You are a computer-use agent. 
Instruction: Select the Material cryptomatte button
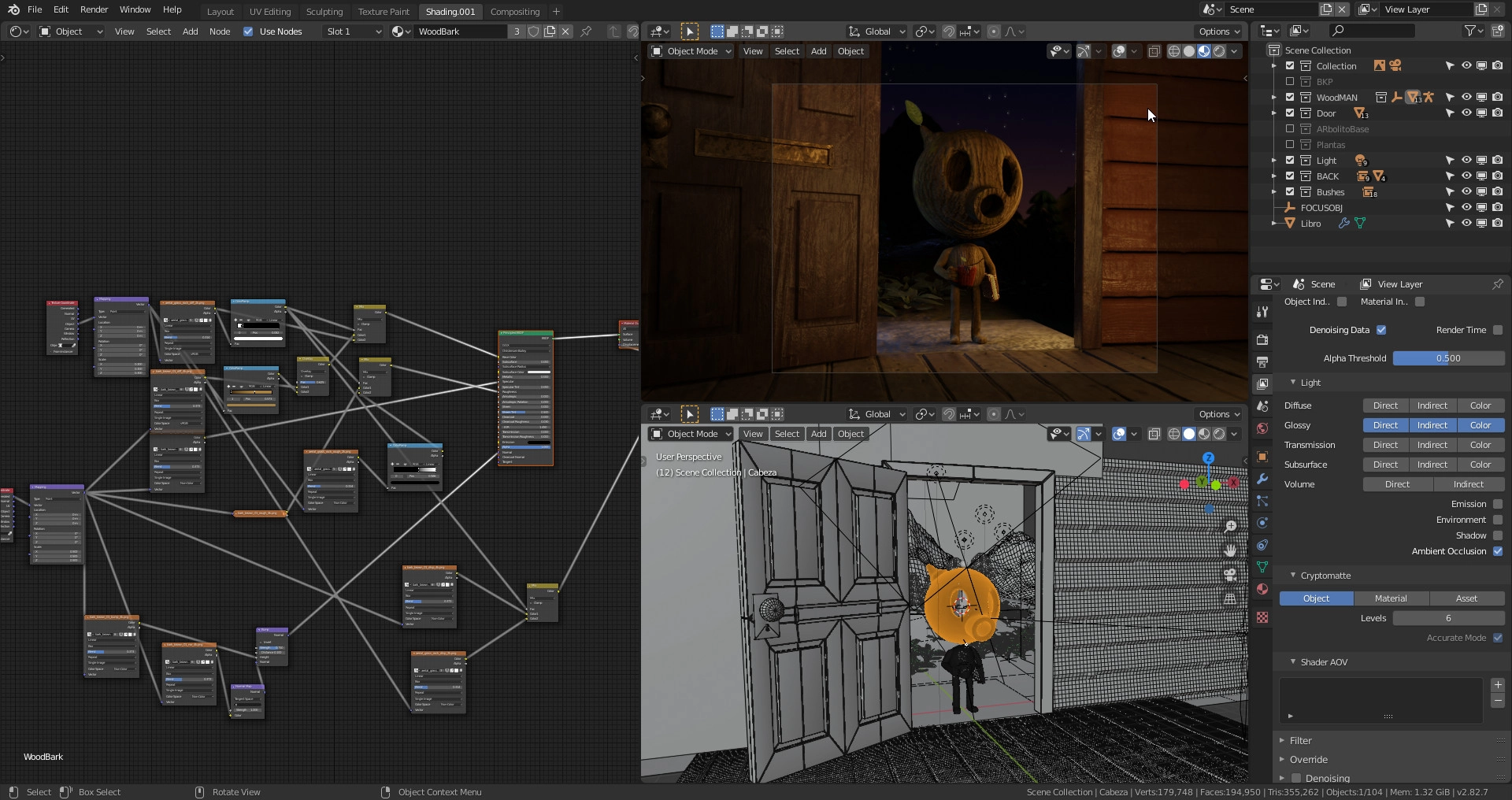click(x=1391, y=598)
